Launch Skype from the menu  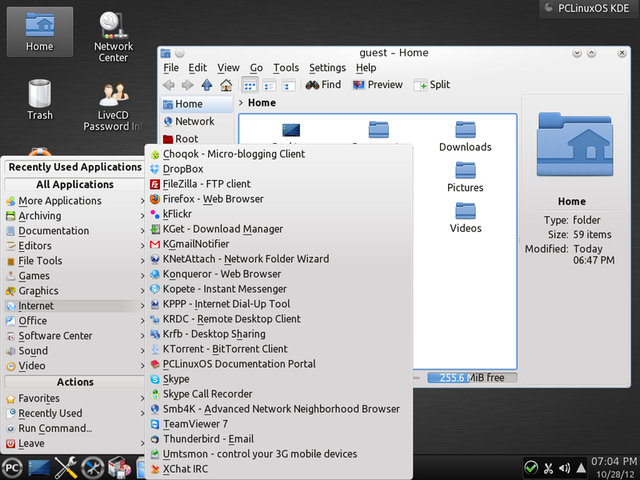[x=278, y=379]
